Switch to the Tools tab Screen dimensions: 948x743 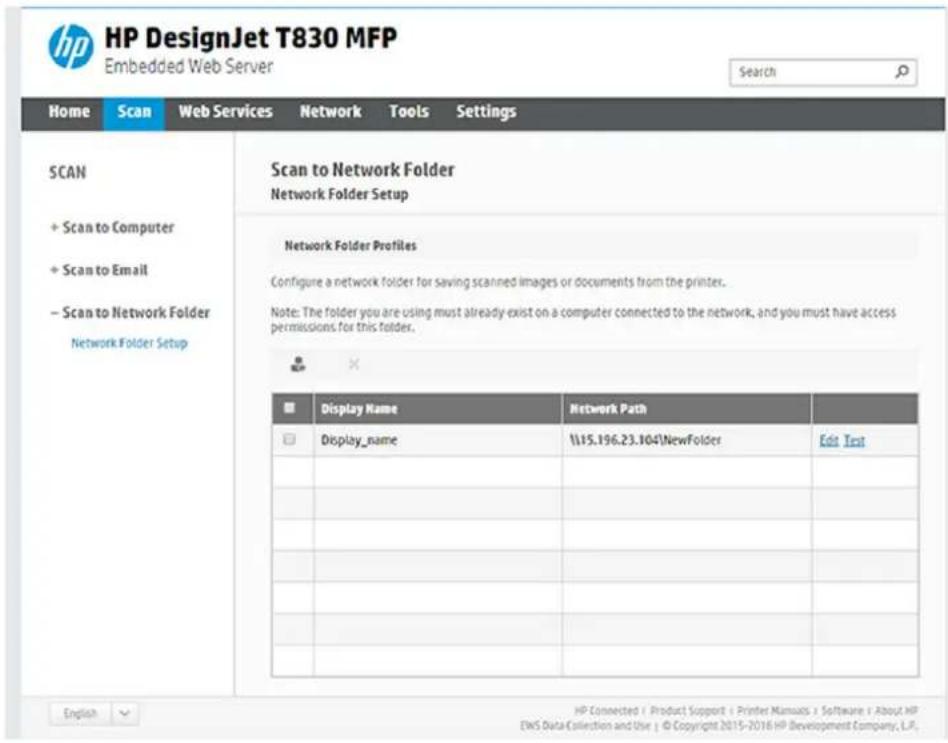point(409,112)
